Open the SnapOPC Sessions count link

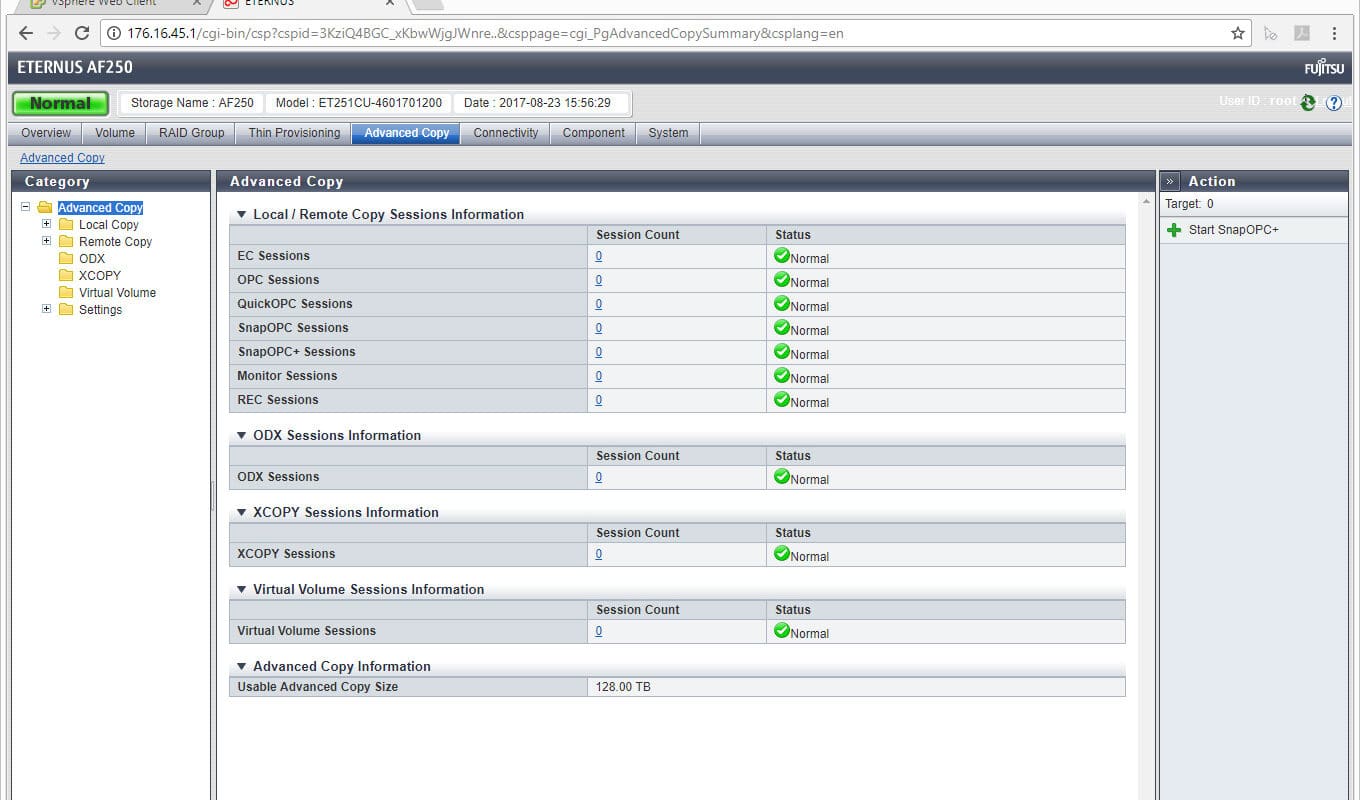(599, 328)
